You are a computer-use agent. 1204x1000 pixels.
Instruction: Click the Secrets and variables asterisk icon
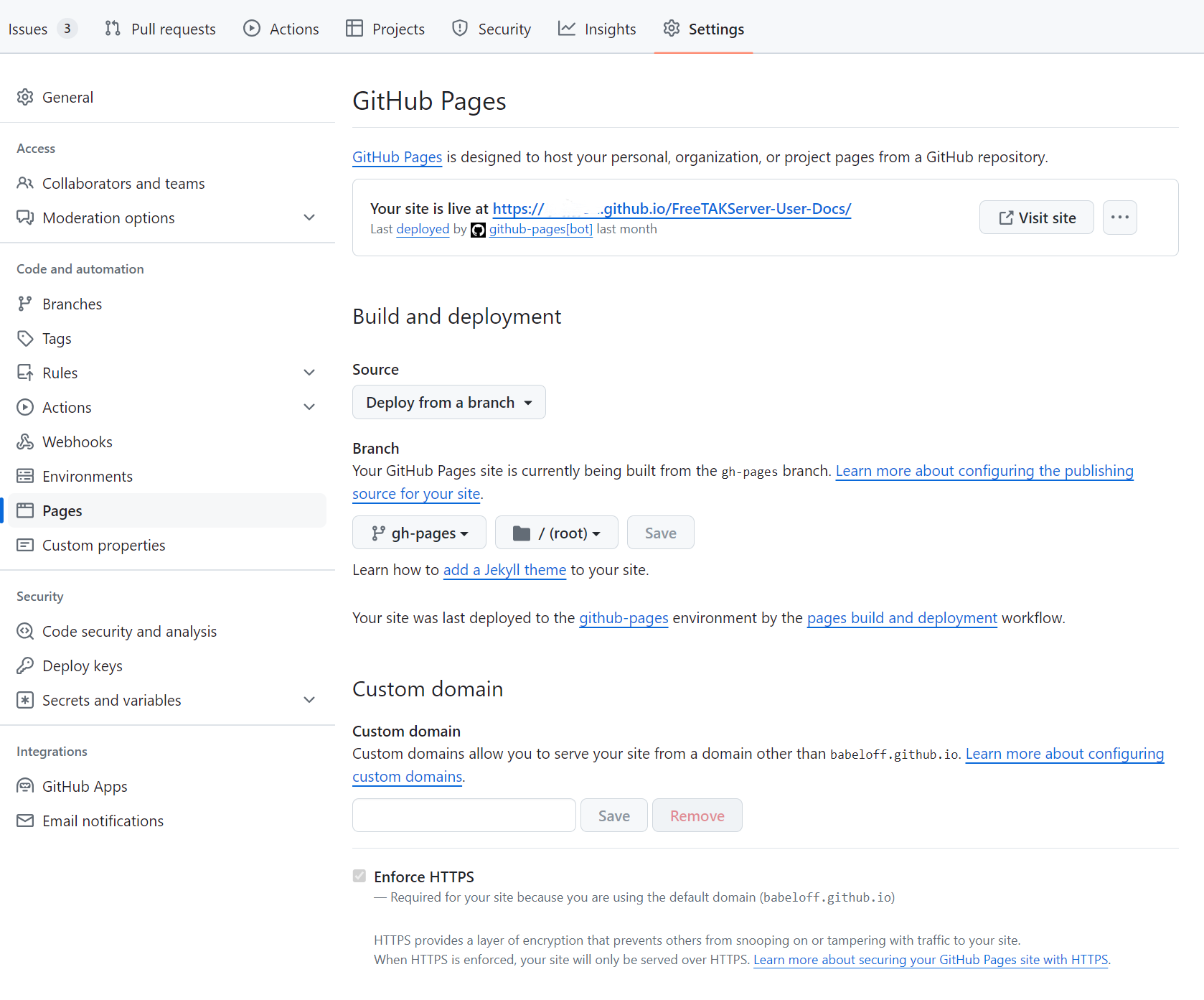coord(25,700)
